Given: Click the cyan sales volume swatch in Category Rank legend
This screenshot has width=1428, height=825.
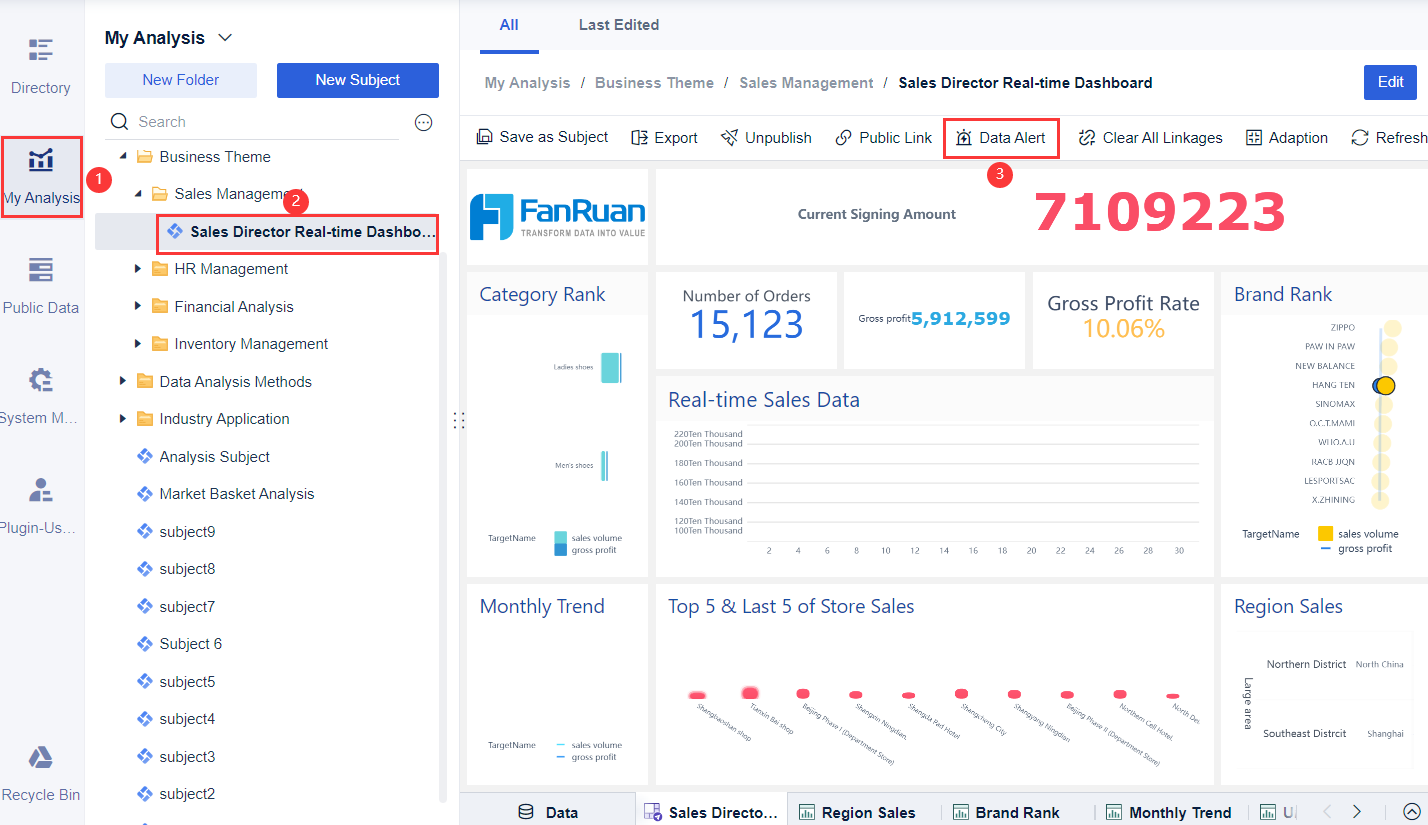Looking at the screenshot, I should coord(561,537).
